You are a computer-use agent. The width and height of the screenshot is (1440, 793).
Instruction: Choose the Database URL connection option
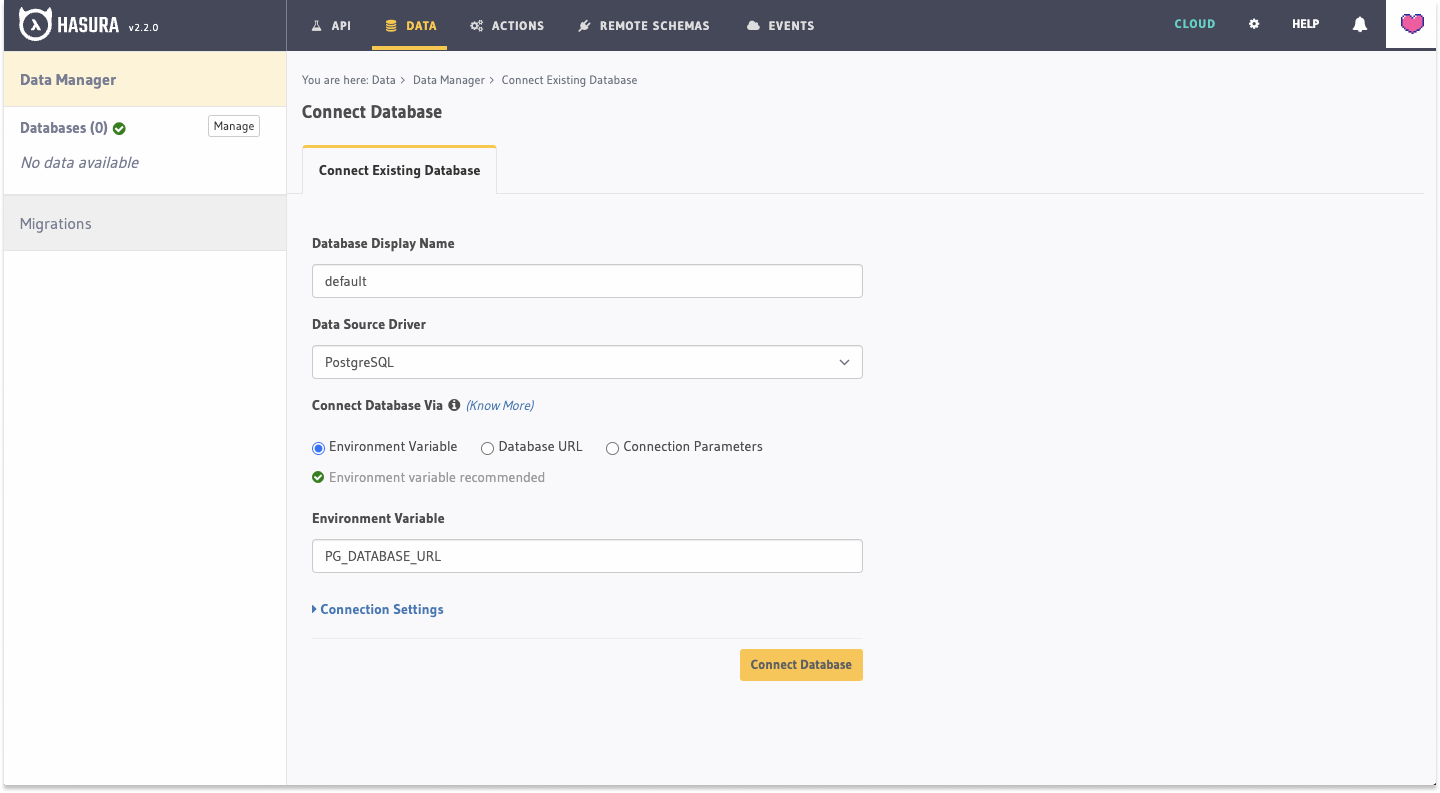coord(487,448)
